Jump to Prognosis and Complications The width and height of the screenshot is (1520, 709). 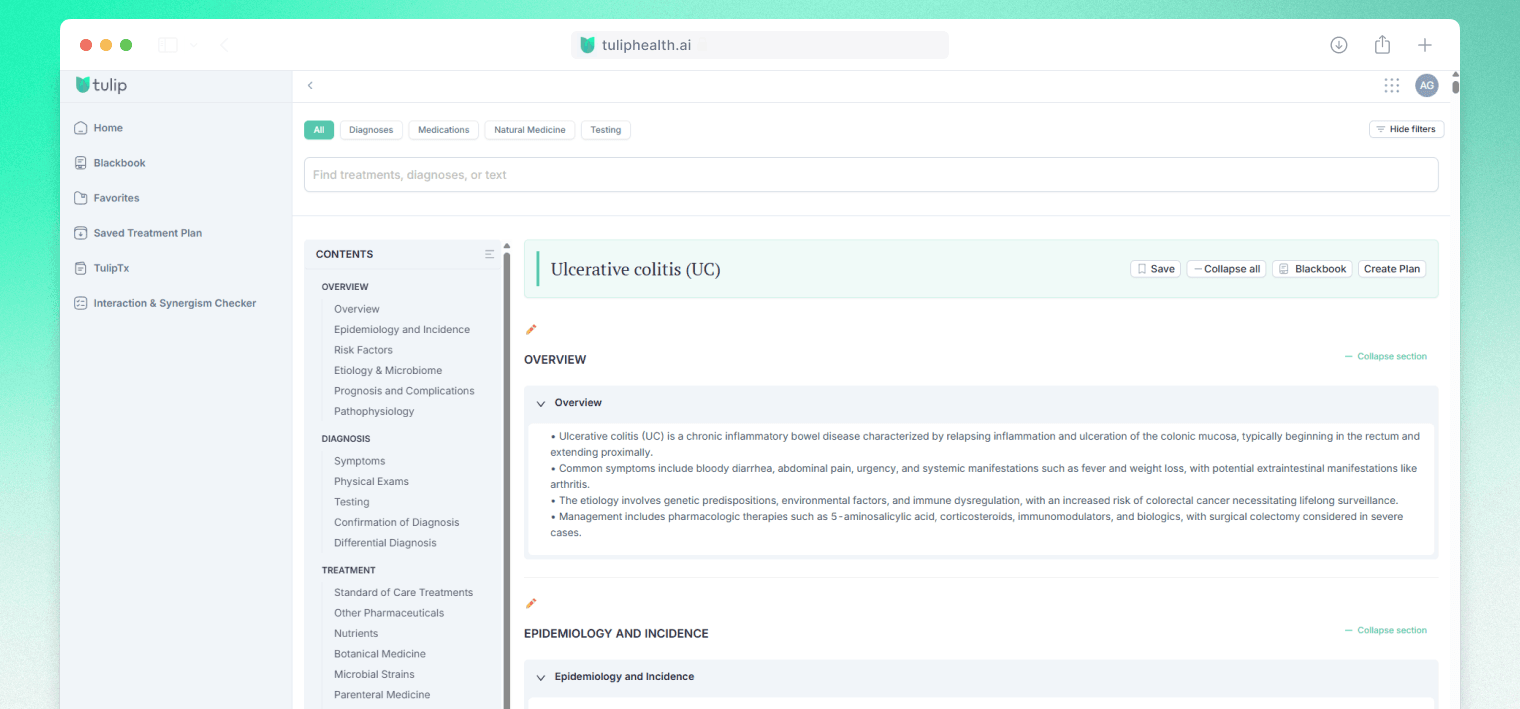click(404, 391)
